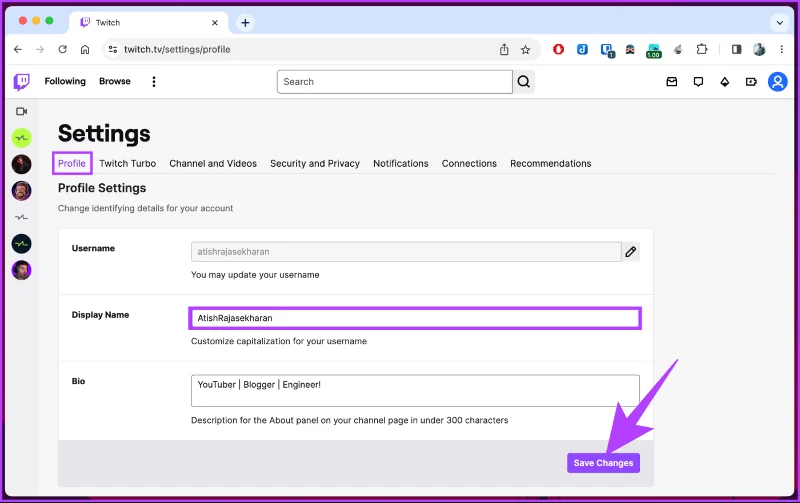Click the Twitch logo home icon
This screenshot has width=800, height=503.
tap(21, 82)
